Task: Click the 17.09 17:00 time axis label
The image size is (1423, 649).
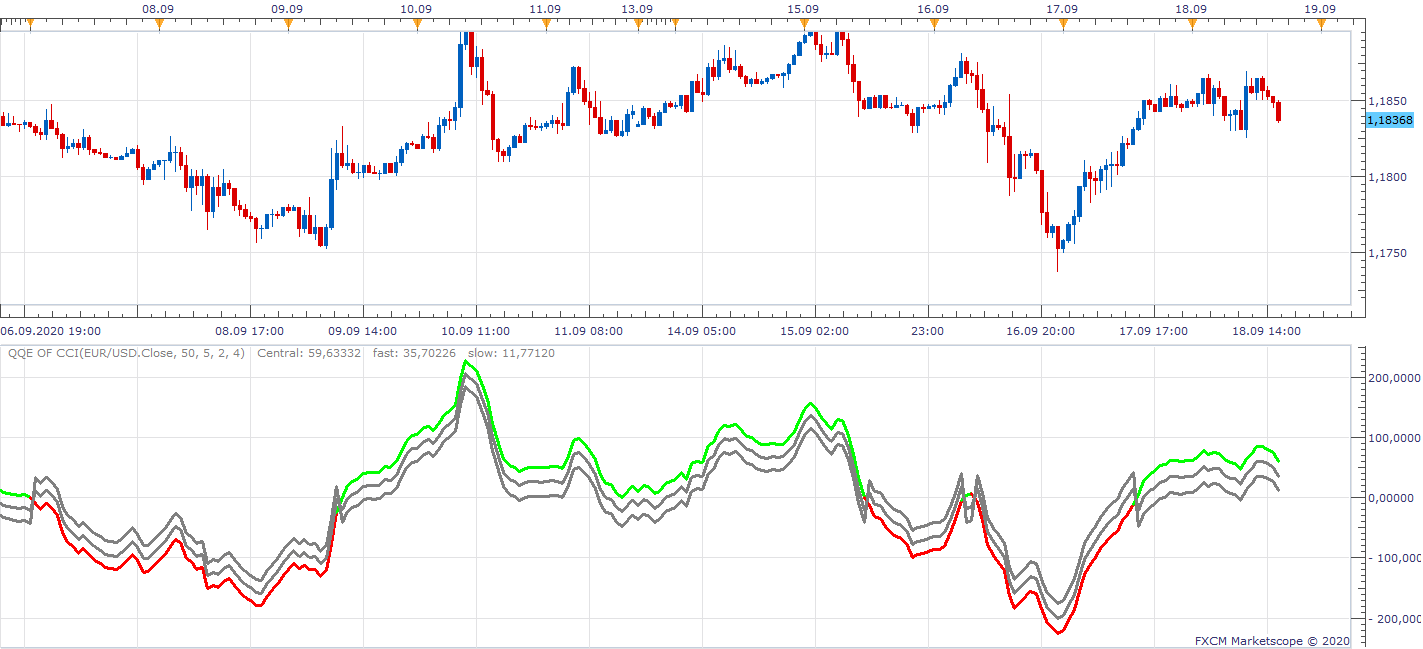Action: 1154,331
